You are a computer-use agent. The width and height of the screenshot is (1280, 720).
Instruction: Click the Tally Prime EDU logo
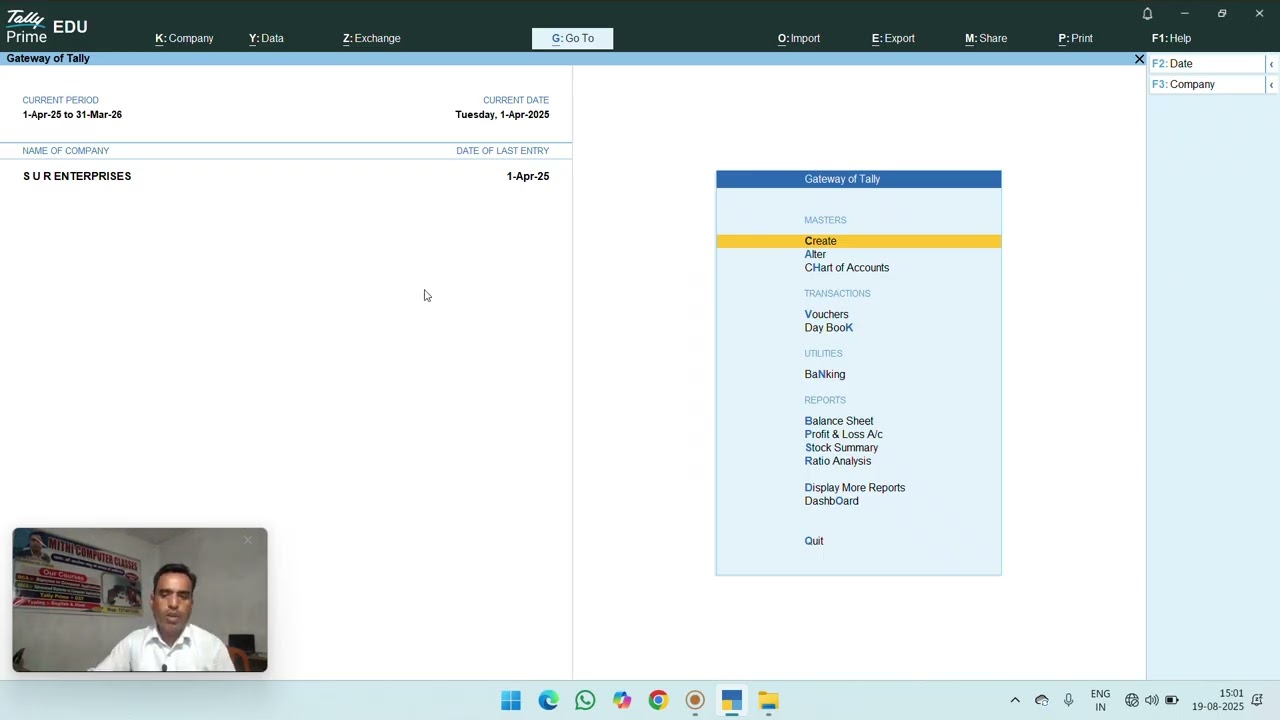pyautogui.click(x=46, y=27)
